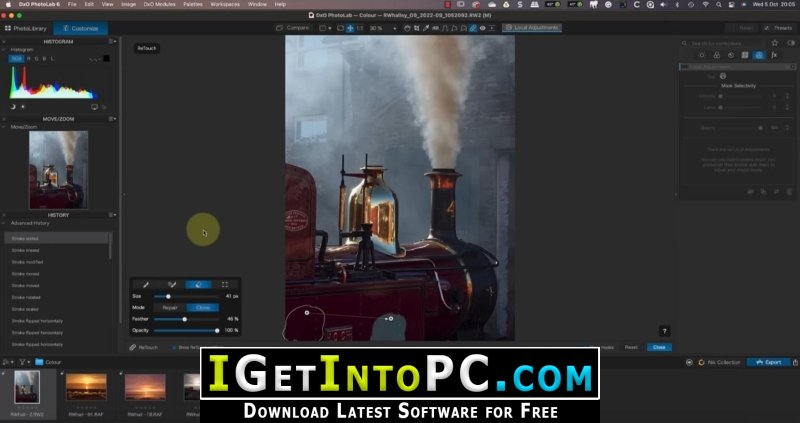This screenshot has height=423, width=800.
Task: Open the Histogram panel options menu
Action: coord(112,41)
